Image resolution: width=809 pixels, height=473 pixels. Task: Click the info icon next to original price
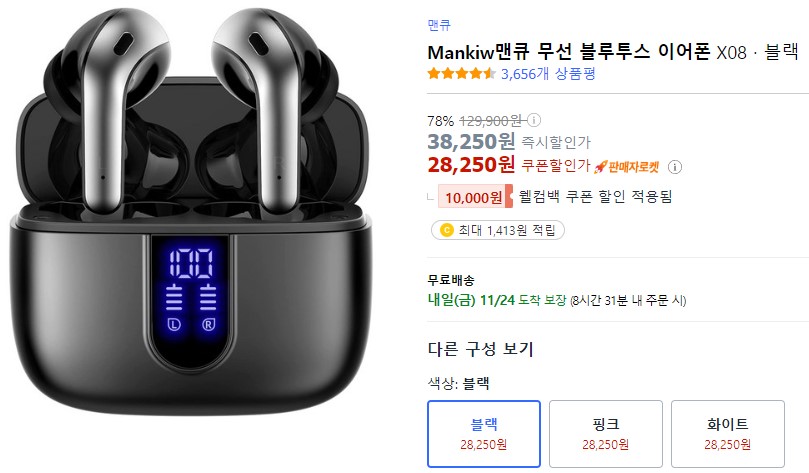point(534,121)
